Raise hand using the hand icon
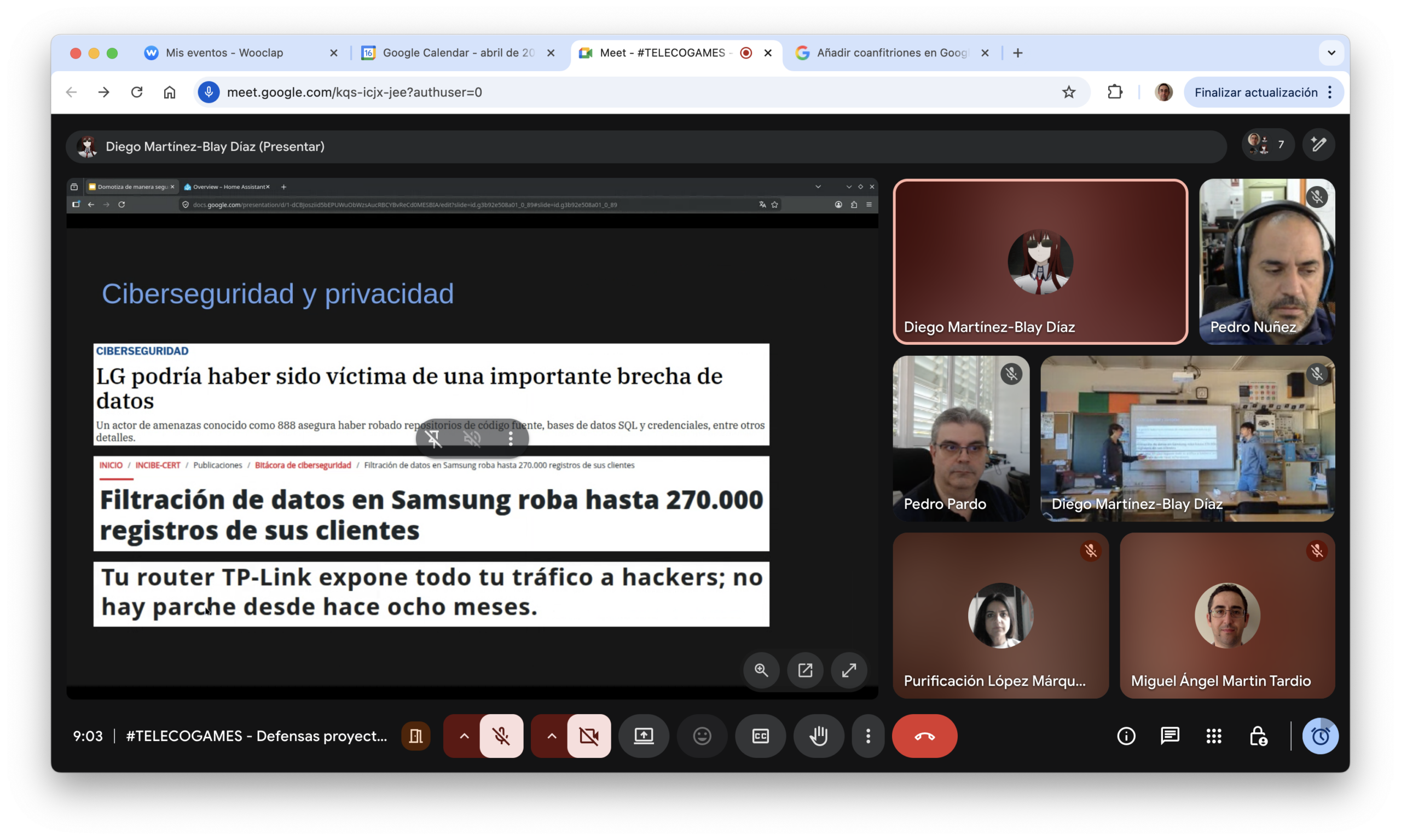The height and width of the screenshot is (840, 1401). (x=818, y=736)
